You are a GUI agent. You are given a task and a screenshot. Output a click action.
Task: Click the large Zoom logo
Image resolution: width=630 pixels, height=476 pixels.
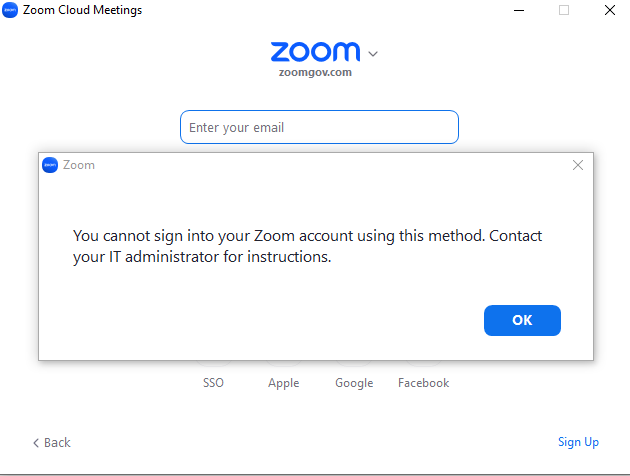click(315, 52)
